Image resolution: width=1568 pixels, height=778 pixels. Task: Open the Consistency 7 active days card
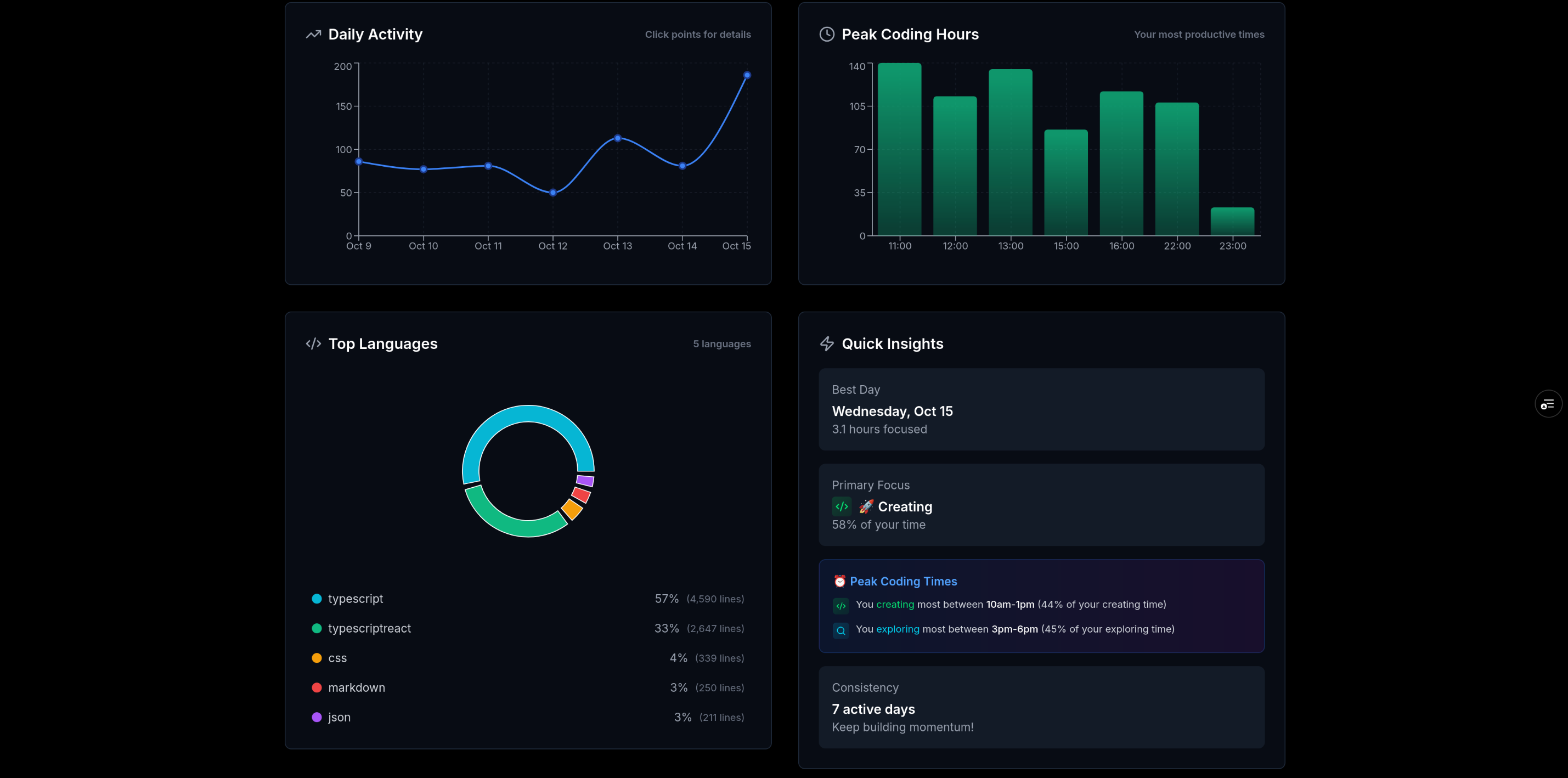[1041, 707]
